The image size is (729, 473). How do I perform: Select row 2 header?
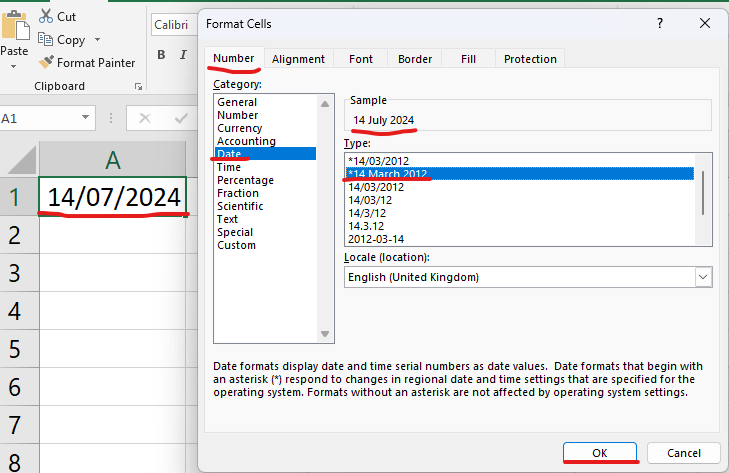[19, 235]
